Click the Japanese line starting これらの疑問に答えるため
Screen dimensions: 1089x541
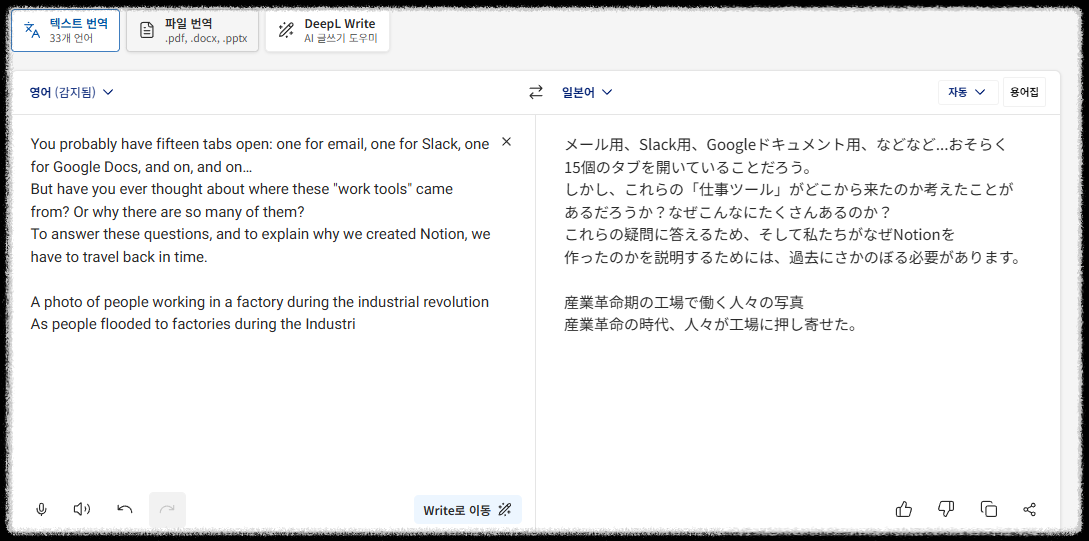(760, 235)
